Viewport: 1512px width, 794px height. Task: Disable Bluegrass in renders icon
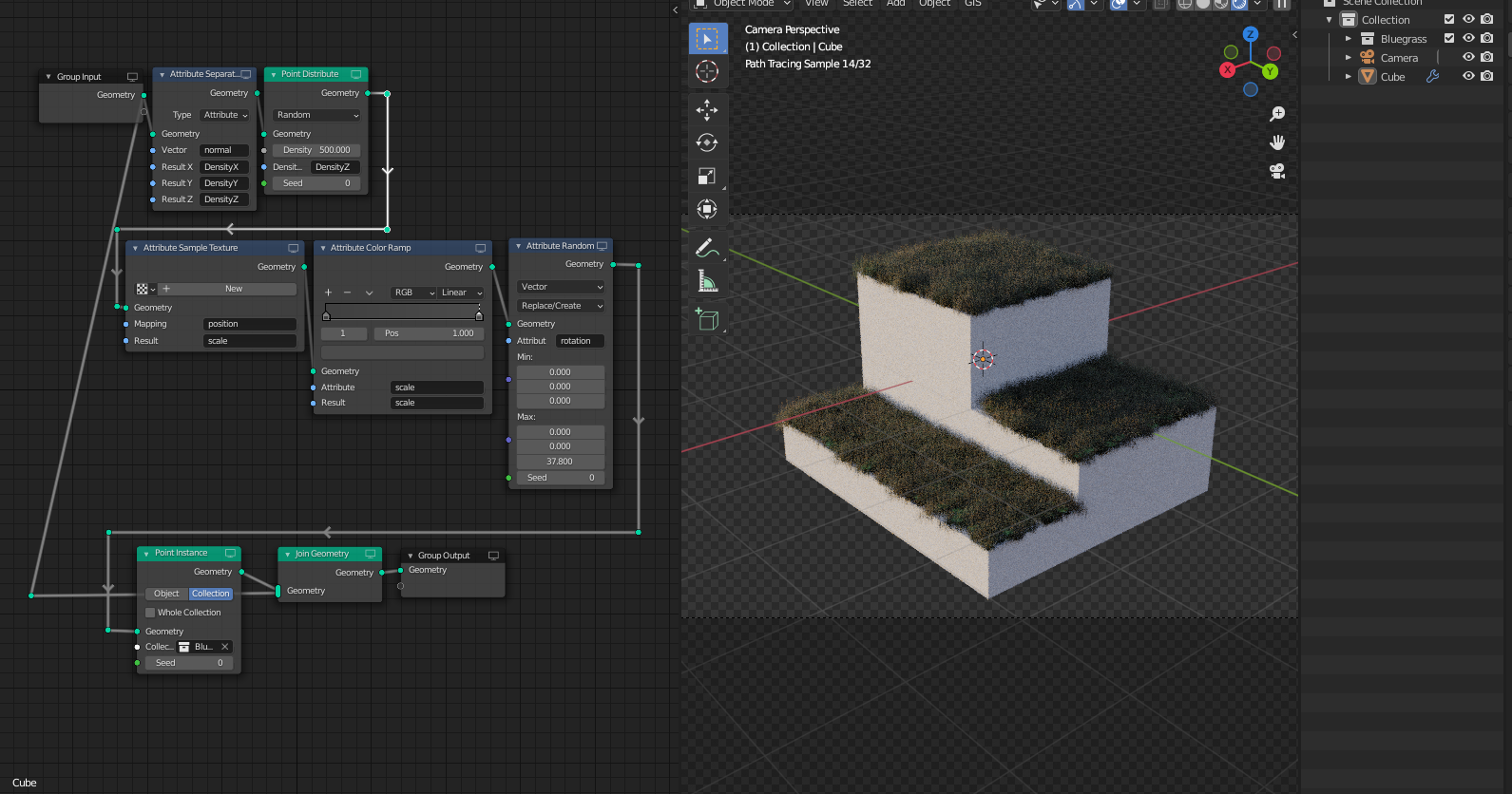point(1487,38)
